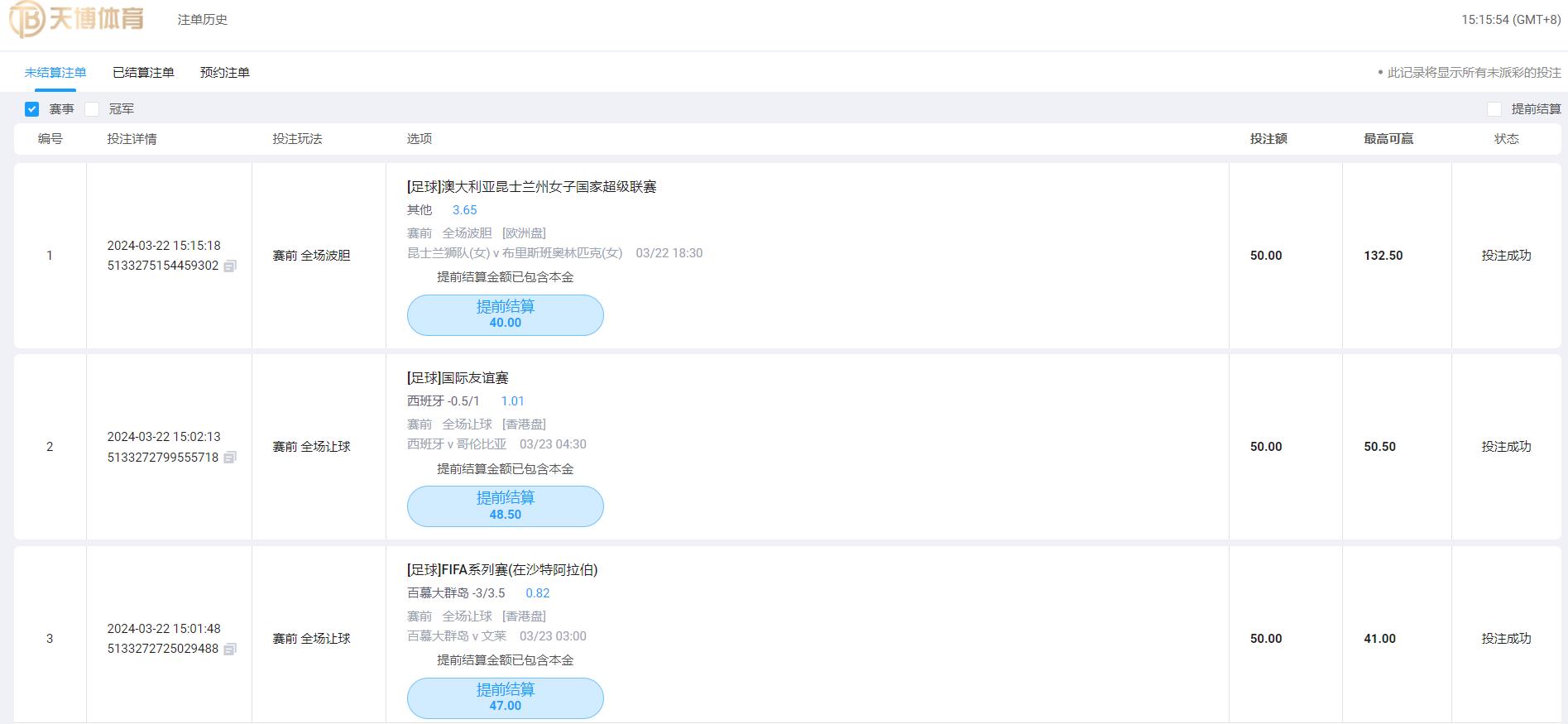Select the 状态 column header

[1506, 139]
